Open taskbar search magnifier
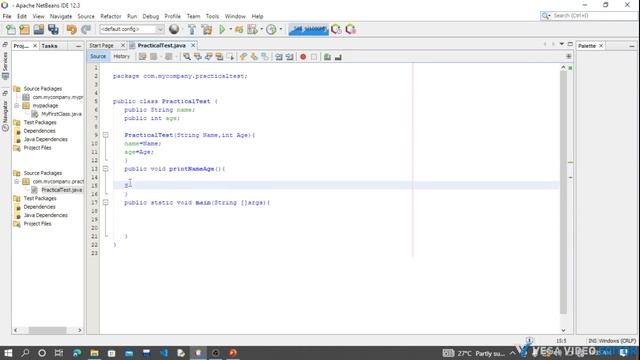The width and height of the screenshot is (640, 360). pos(25,353)
